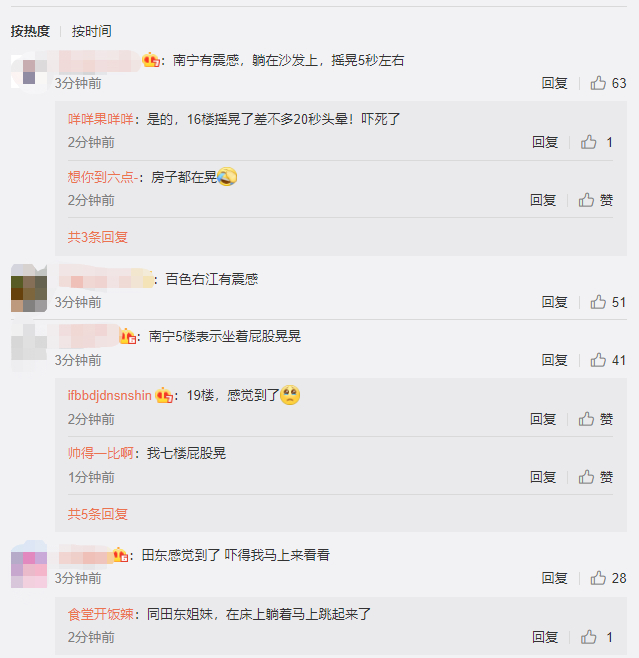Image resolution: width=639 pixels, height=658 pixels.
Task: Like 想你到六点-'s reply 房子都在晃
Action: point(596,200)
